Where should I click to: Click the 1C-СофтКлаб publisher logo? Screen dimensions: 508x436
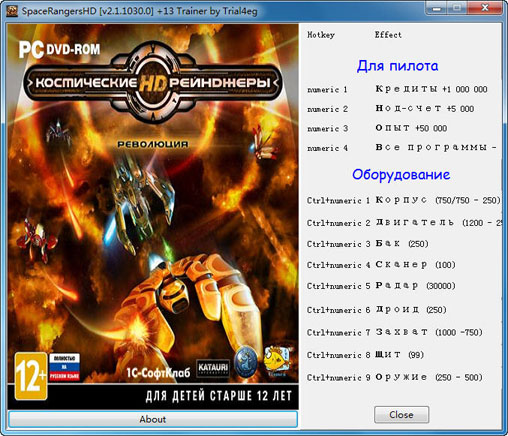point(158,372)
